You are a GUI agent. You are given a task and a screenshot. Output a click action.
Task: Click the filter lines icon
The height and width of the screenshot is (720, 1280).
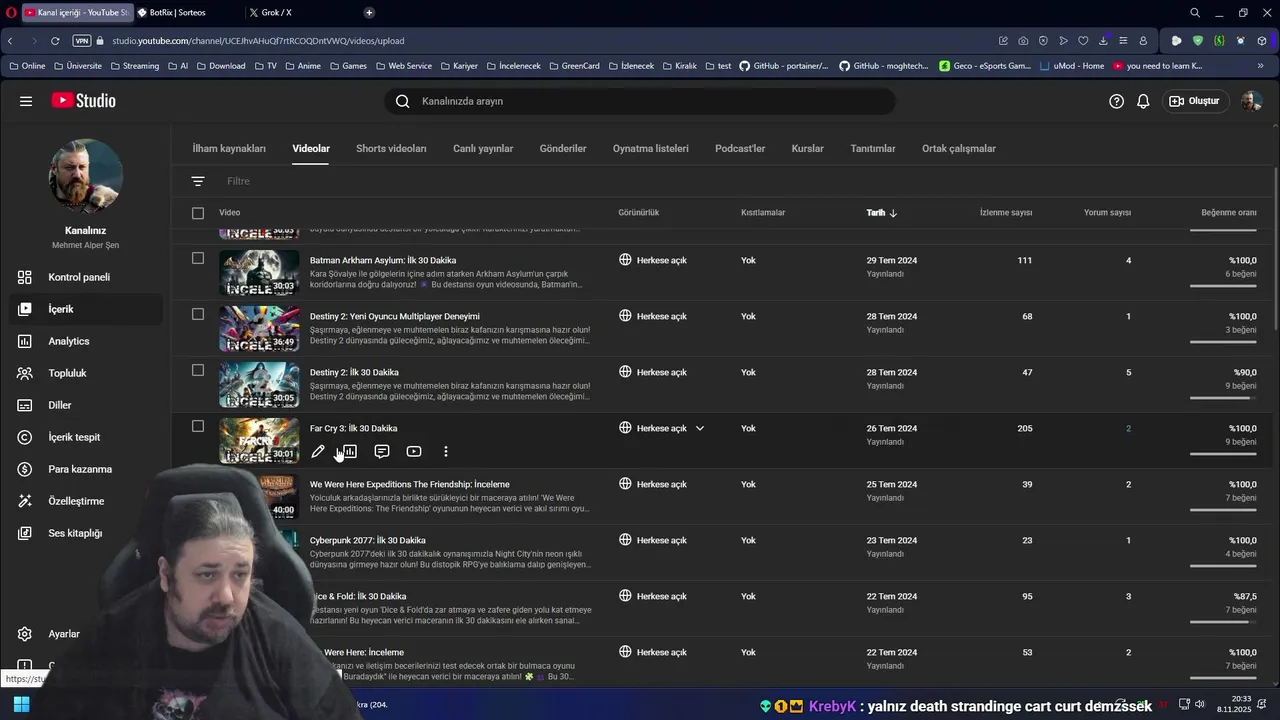click(x=198, y=181)
